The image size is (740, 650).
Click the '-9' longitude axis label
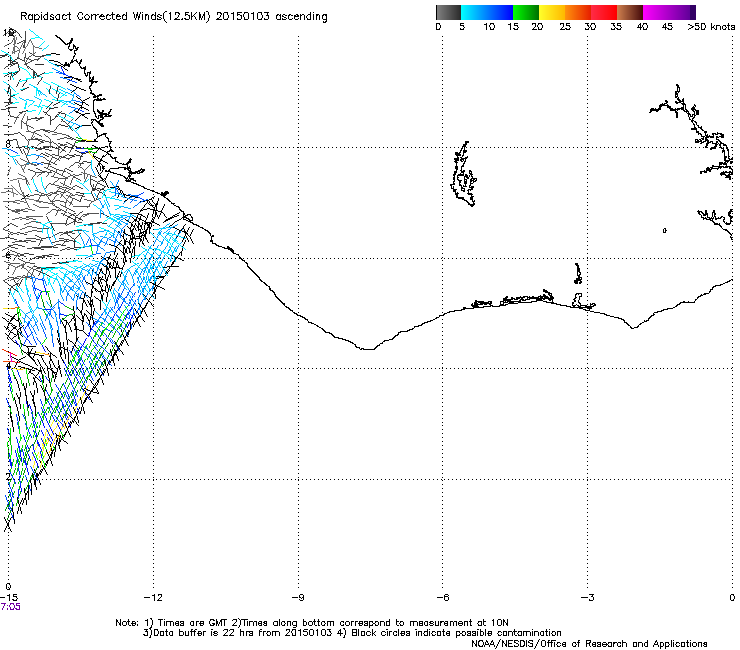(298, 598)
